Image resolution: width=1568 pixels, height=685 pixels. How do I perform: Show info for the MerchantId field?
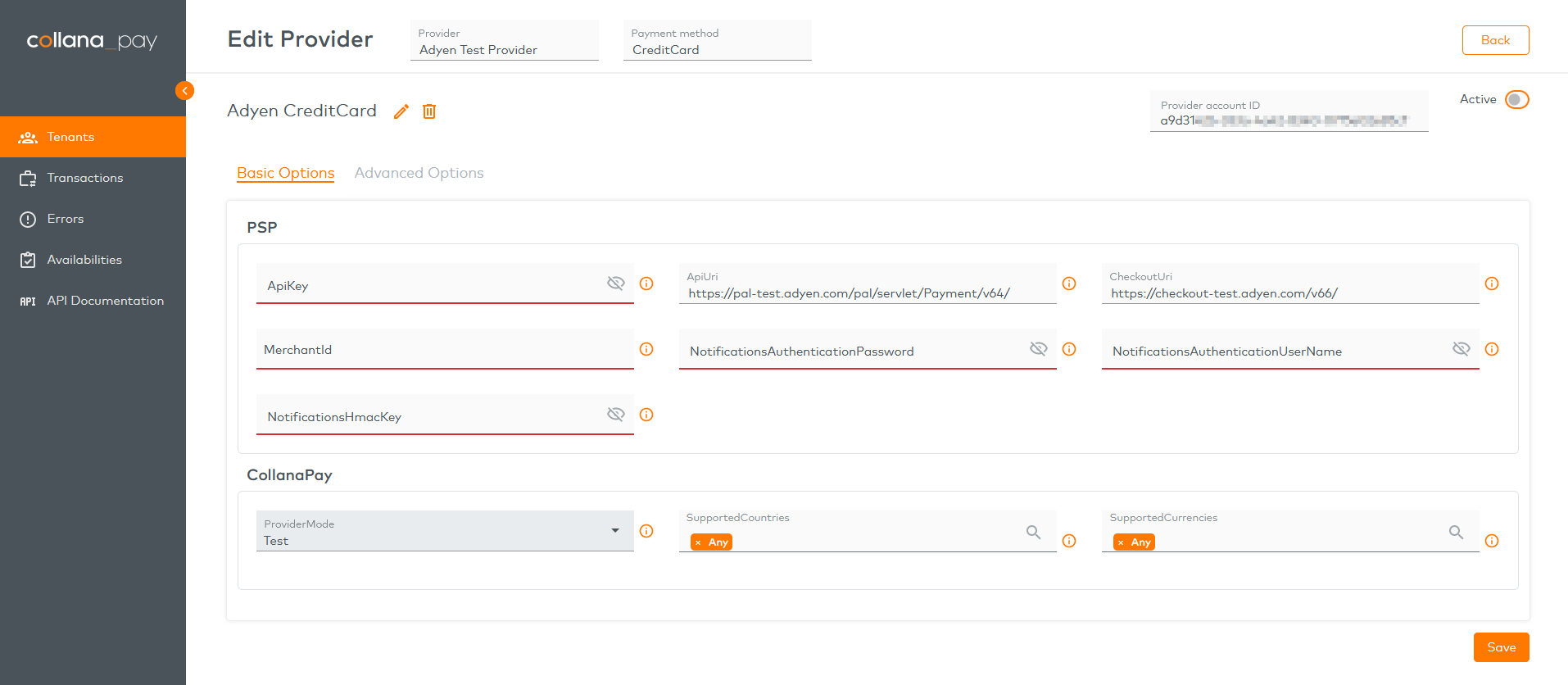coord(646,349)
